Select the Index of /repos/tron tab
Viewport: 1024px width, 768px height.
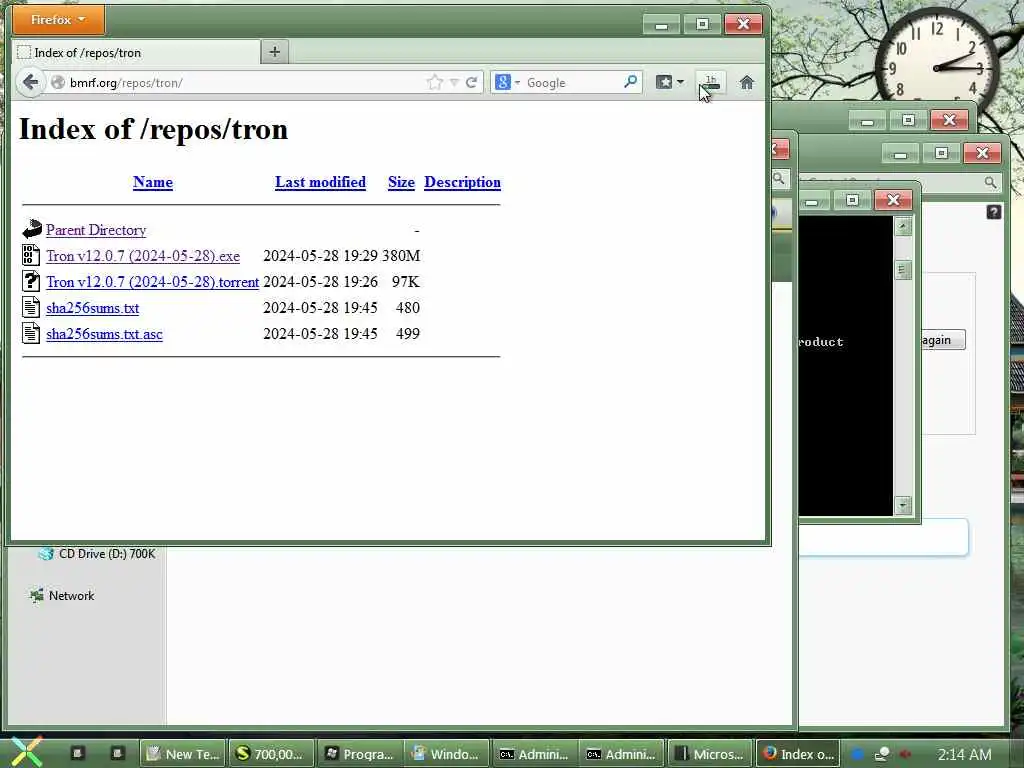[x=136, y=52]
